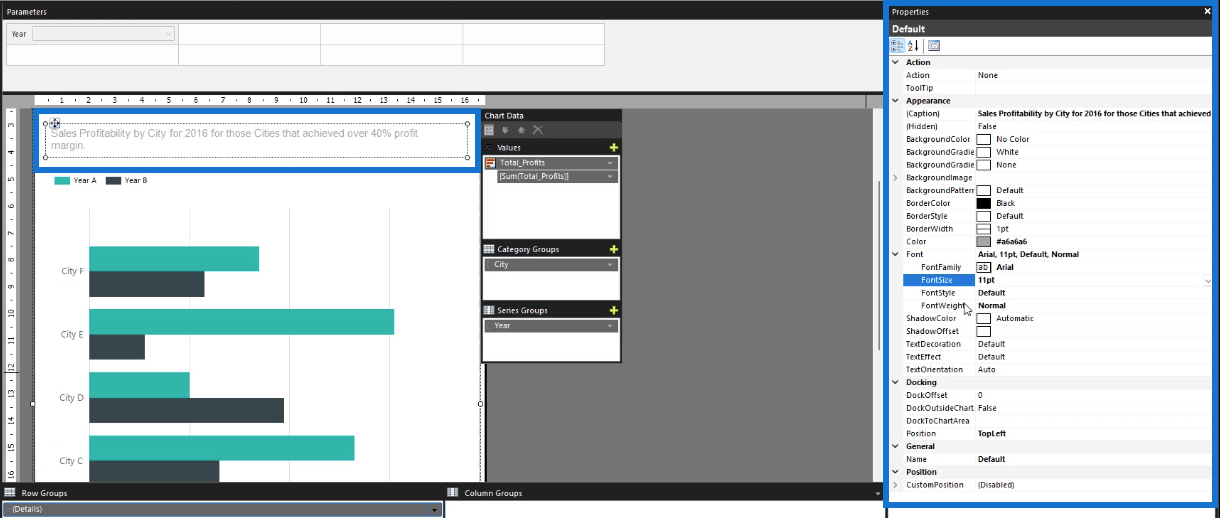Click the (Hidden) False value
Image resolution: width=1220 pixels, height=518 pixels.
point(987,126)
